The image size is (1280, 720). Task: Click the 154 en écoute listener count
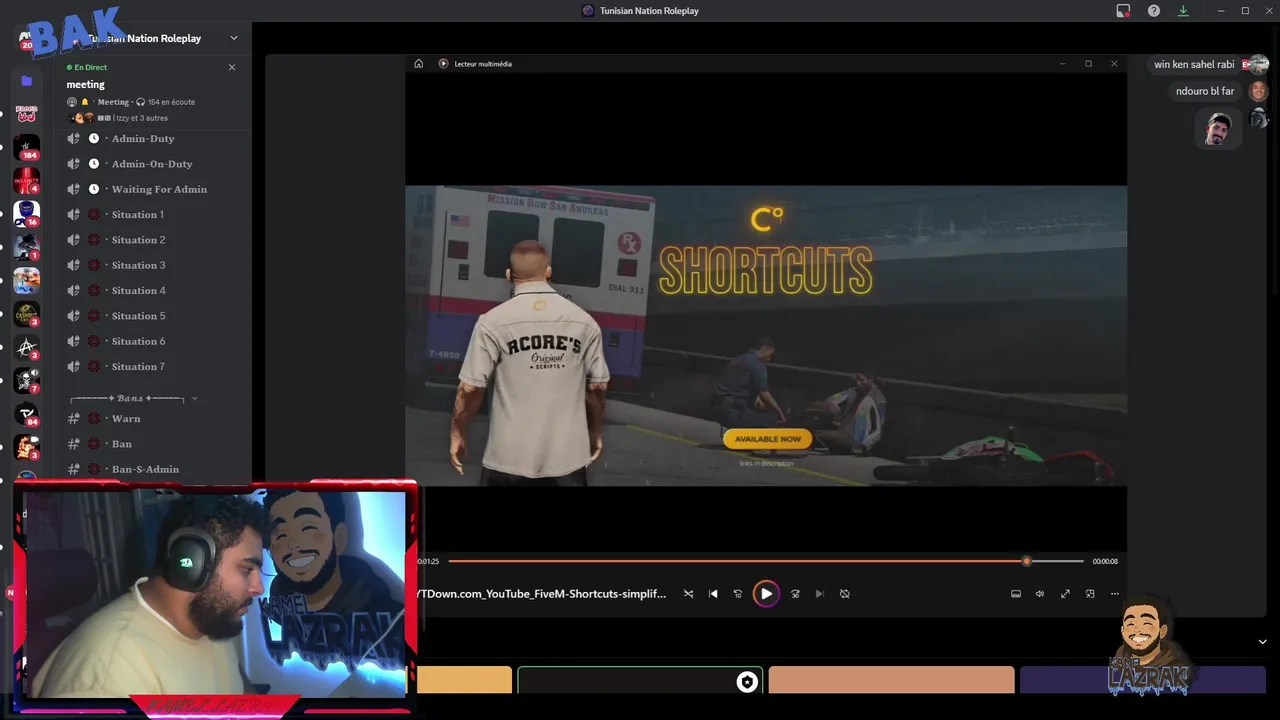tap(171, 102)
